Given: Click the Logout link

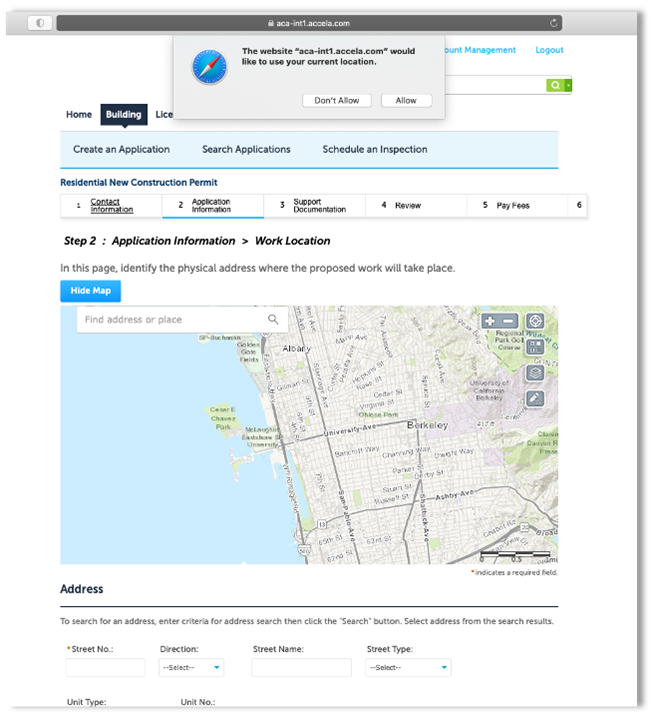Looking at the screenshot, I should click(x=549, y=50).
